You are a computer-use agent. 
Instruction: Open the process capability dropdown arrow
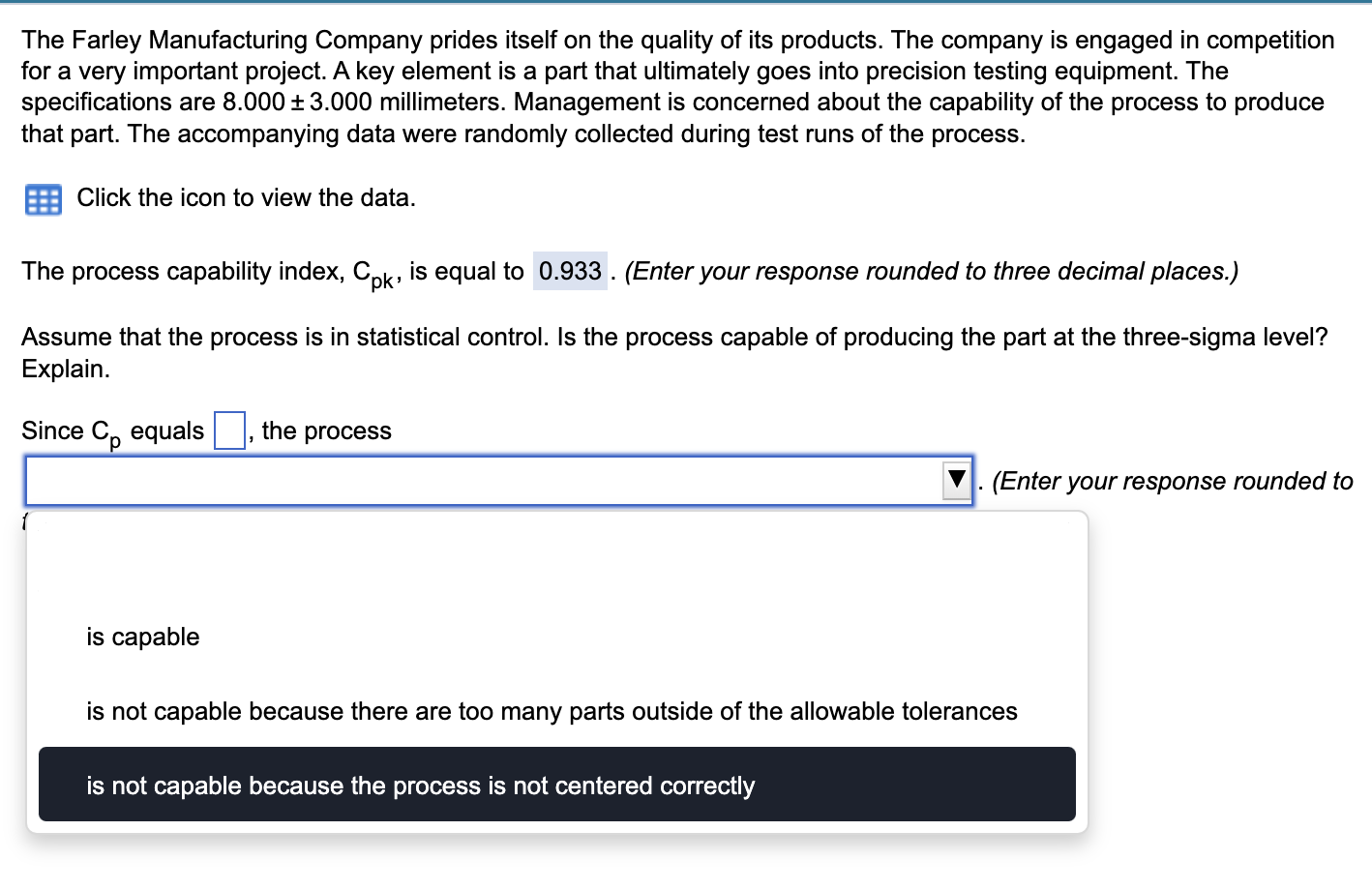pos(956,480)
